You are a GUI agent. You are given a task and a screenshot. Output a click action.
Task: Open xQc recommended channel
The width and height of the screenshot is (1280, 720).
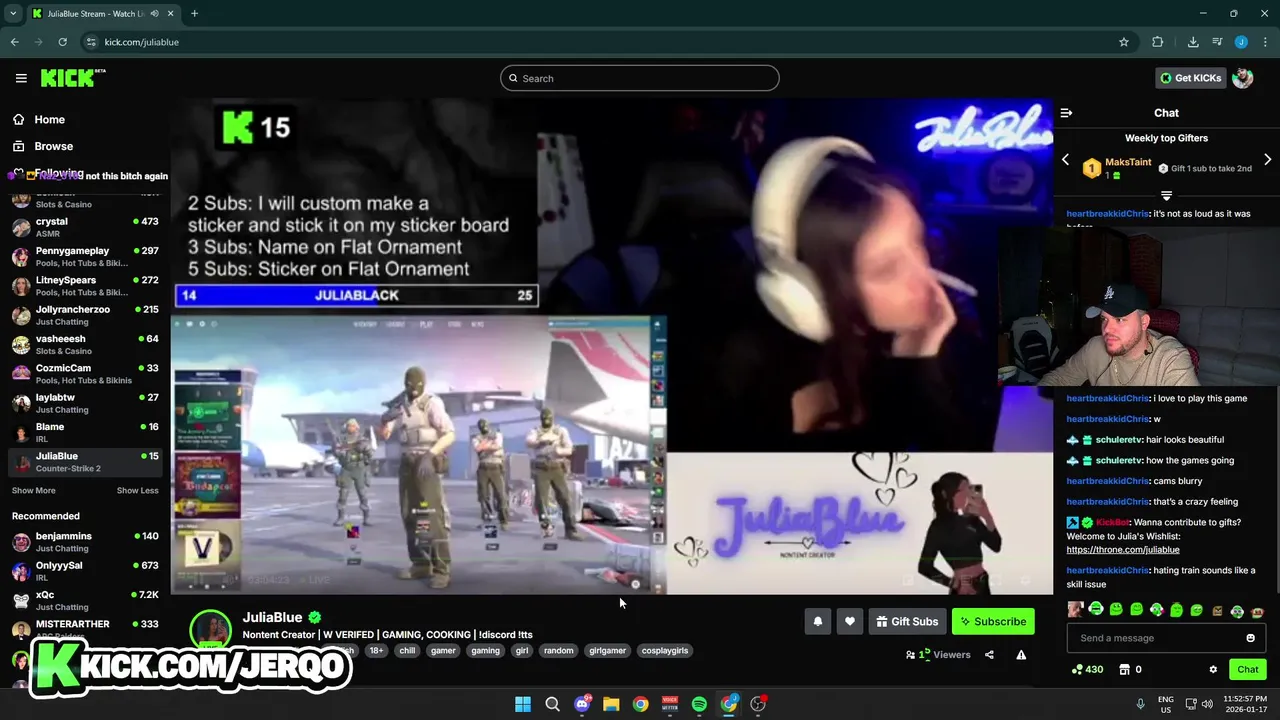click(x=85, y=601)
